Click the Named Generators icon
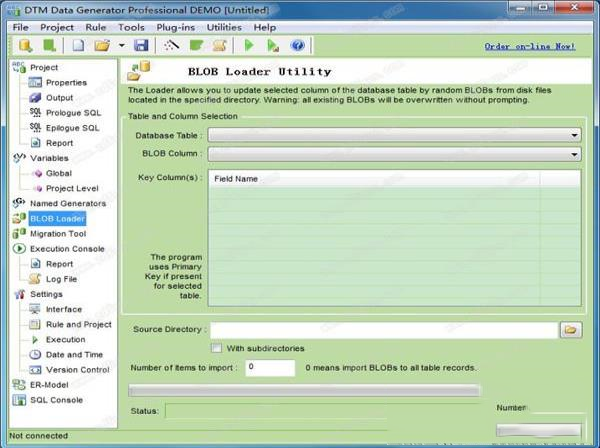 [x=19, y=202]
